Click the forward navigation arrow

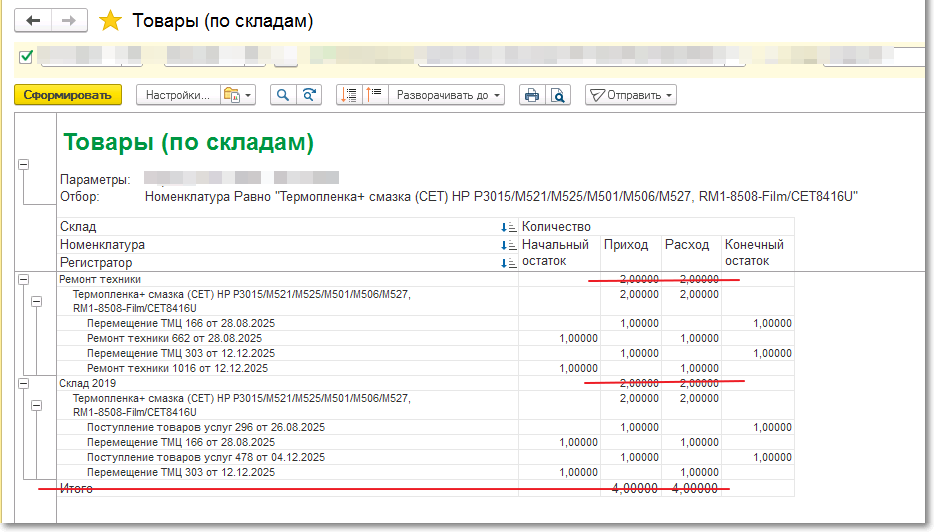pos(68,21)
